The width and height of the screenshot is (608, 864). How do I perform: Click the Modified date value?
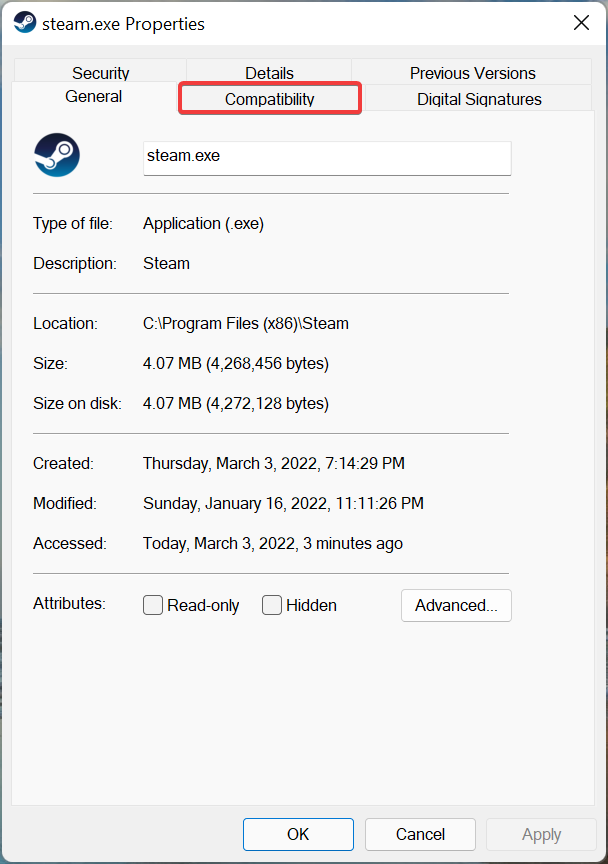283,504
